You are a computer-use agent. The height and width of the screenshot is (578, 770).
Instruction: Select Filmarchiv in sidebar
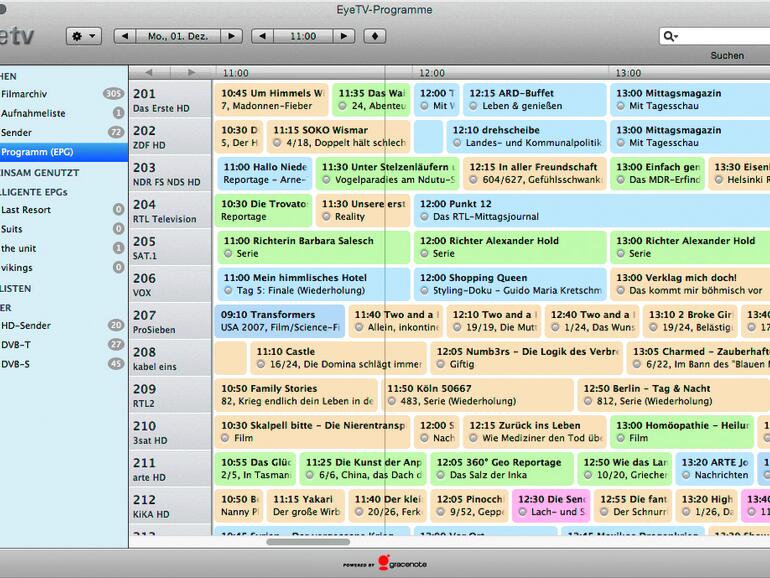click(64, 94)
